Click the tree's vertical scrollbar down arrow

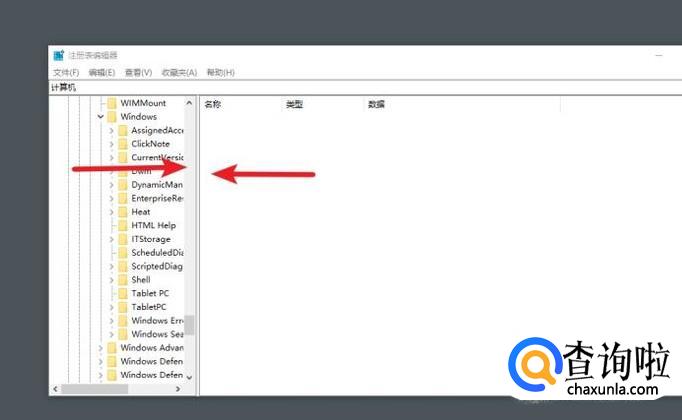(189, 377)
